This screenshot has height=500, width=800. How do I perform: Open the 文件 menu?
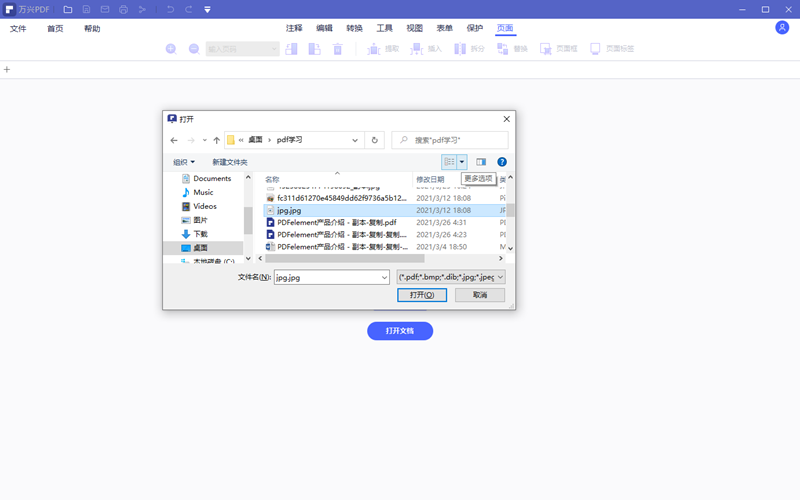18,29
